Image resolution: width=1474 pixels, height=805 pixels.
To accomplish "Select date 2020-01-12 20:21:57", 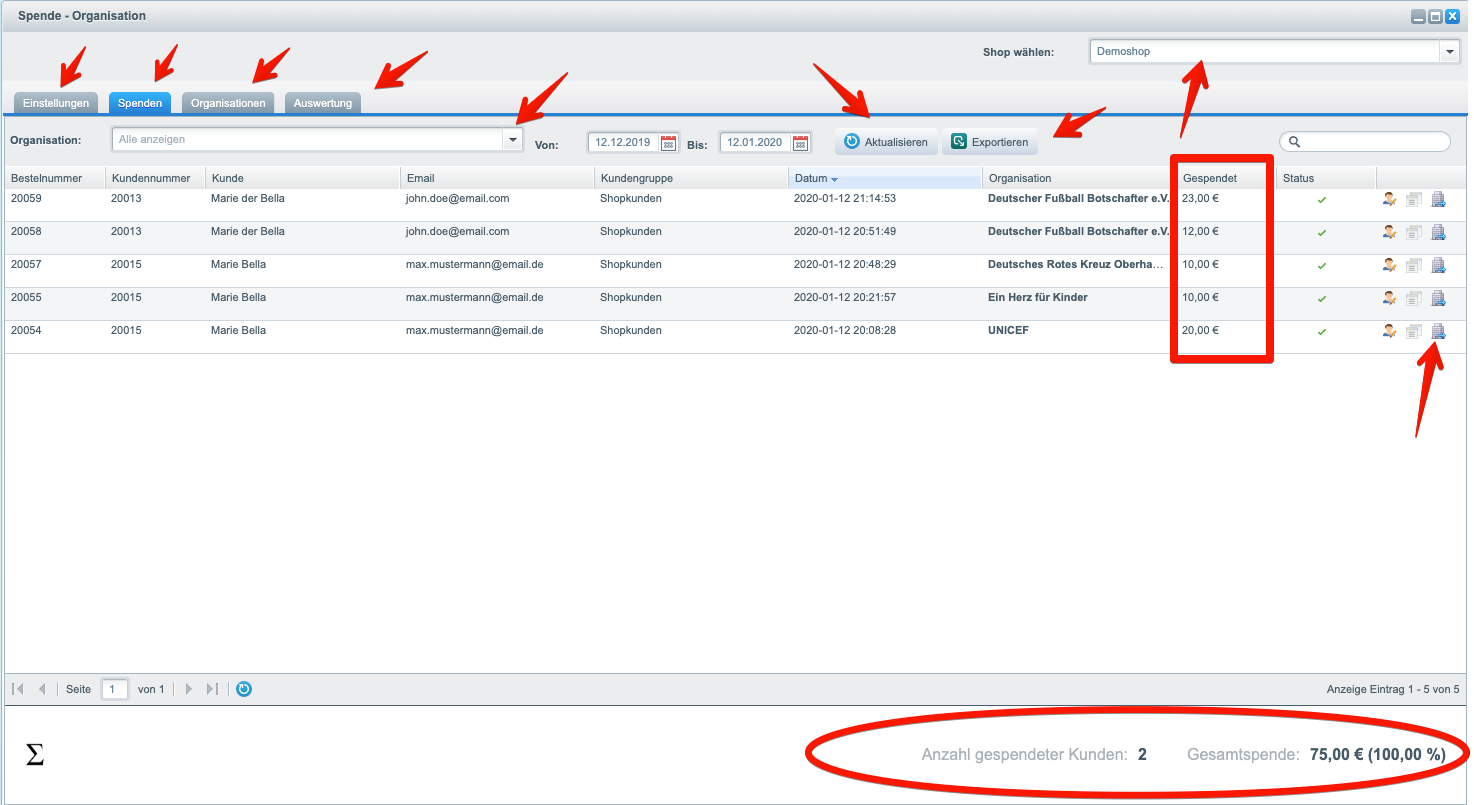I will 844,297.
